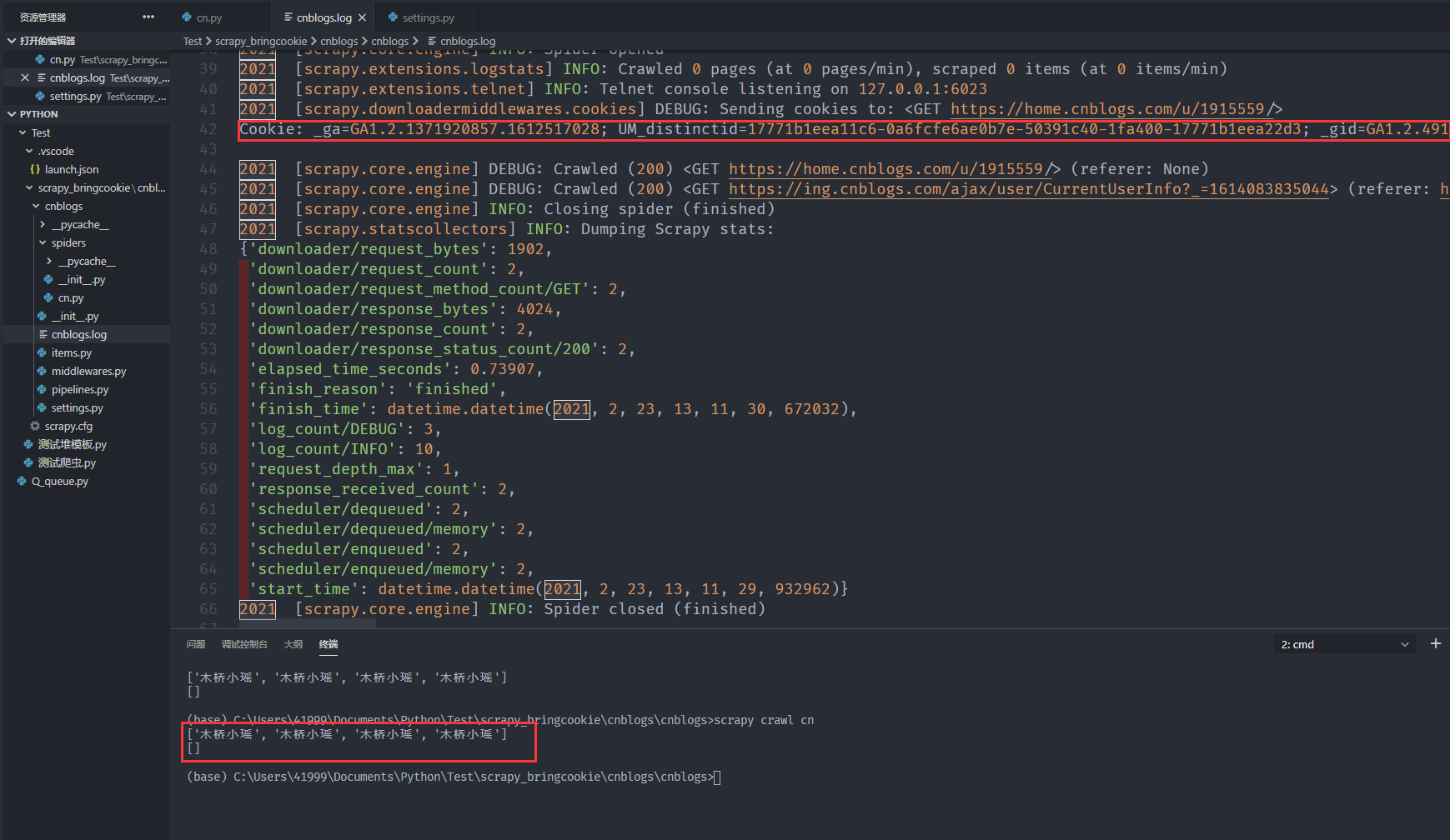Screen dimensions: 1450x840
Task: Click the Python icon of middlewares.py
Action: (42, 371)
